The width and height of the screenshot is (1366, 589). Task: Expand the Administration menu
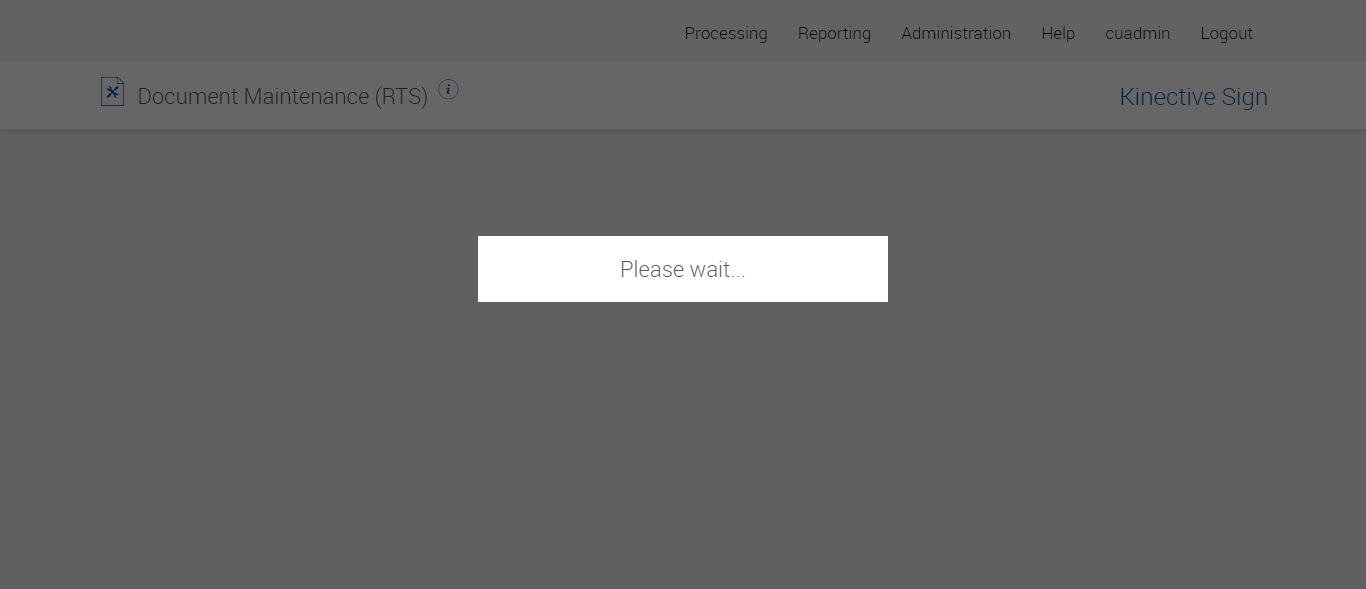point(956,33)
